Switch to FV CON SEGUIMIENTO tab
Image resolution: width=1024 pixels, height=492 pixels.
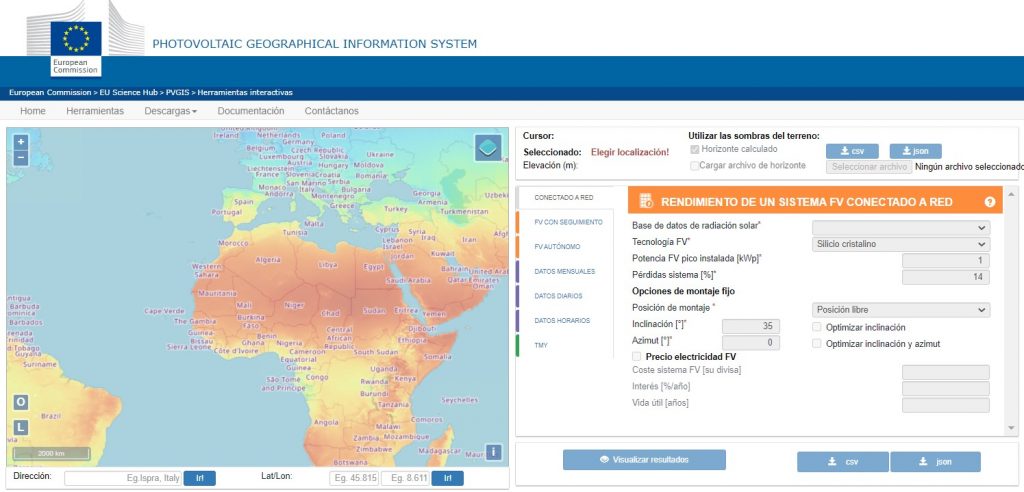point(568,222)
